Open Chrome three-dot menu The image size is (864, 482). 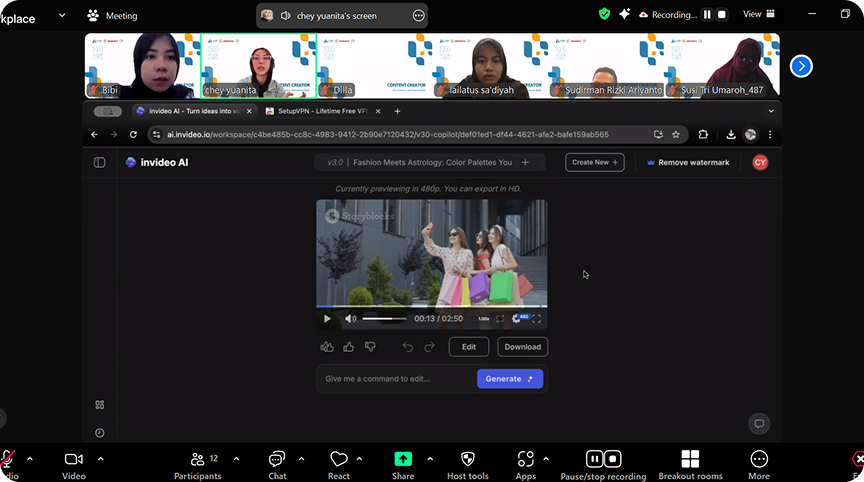pos(770,134)
